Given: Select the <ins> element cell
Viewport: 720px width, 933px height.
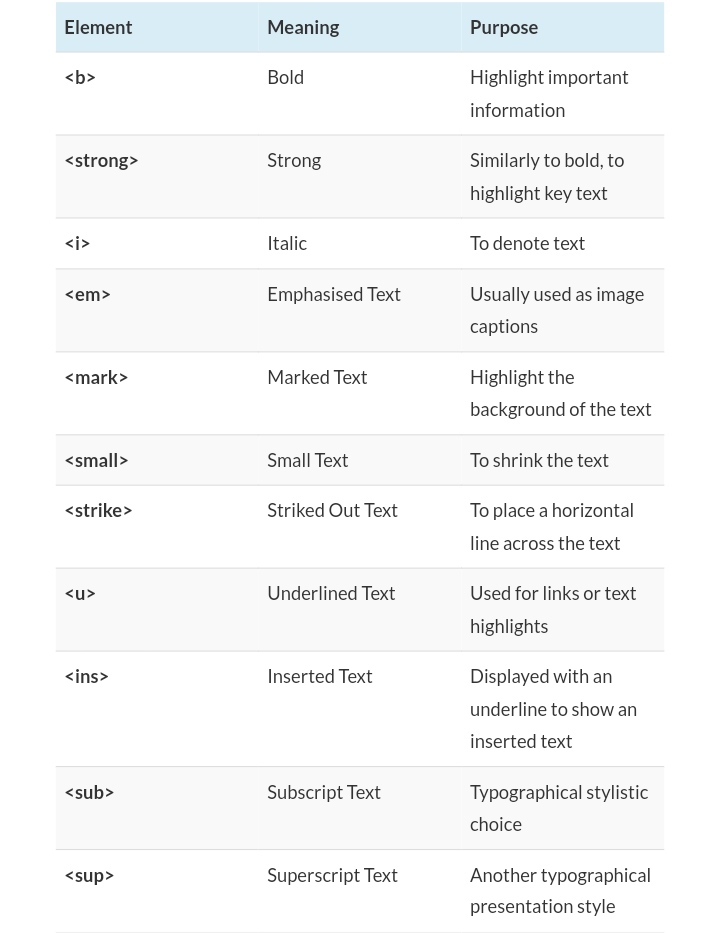Looking at the screenshot, I should pyautogui.click(x=86, y=676).
